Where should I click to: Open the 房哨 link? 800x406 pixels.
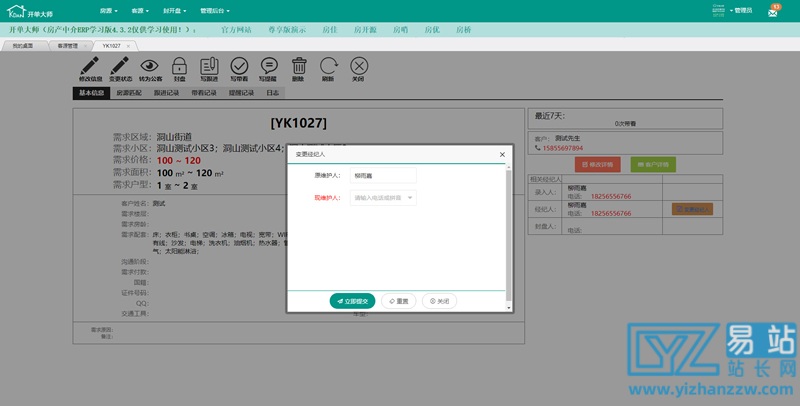pyautogui.click(x=401, y=30)
